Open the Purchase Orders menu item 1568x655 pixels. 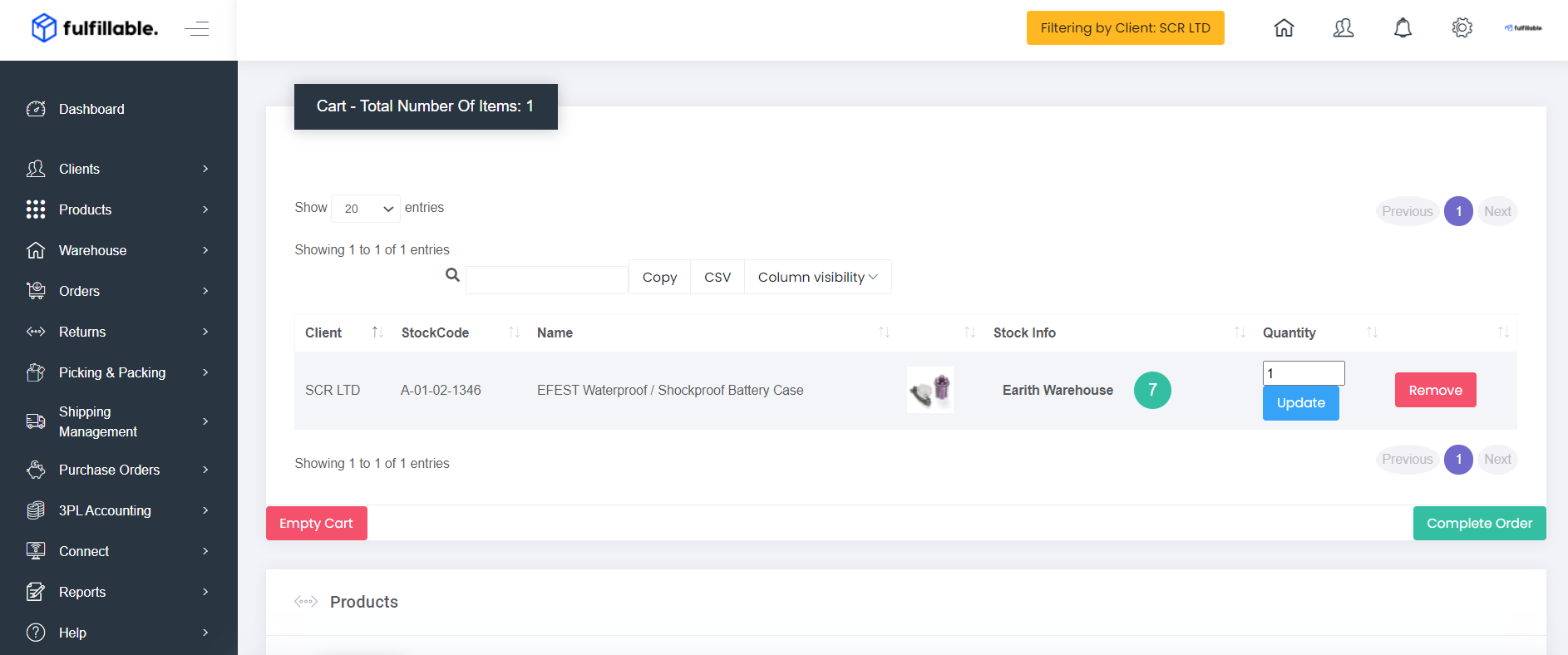pyautogui.click(x=109, y=470)
